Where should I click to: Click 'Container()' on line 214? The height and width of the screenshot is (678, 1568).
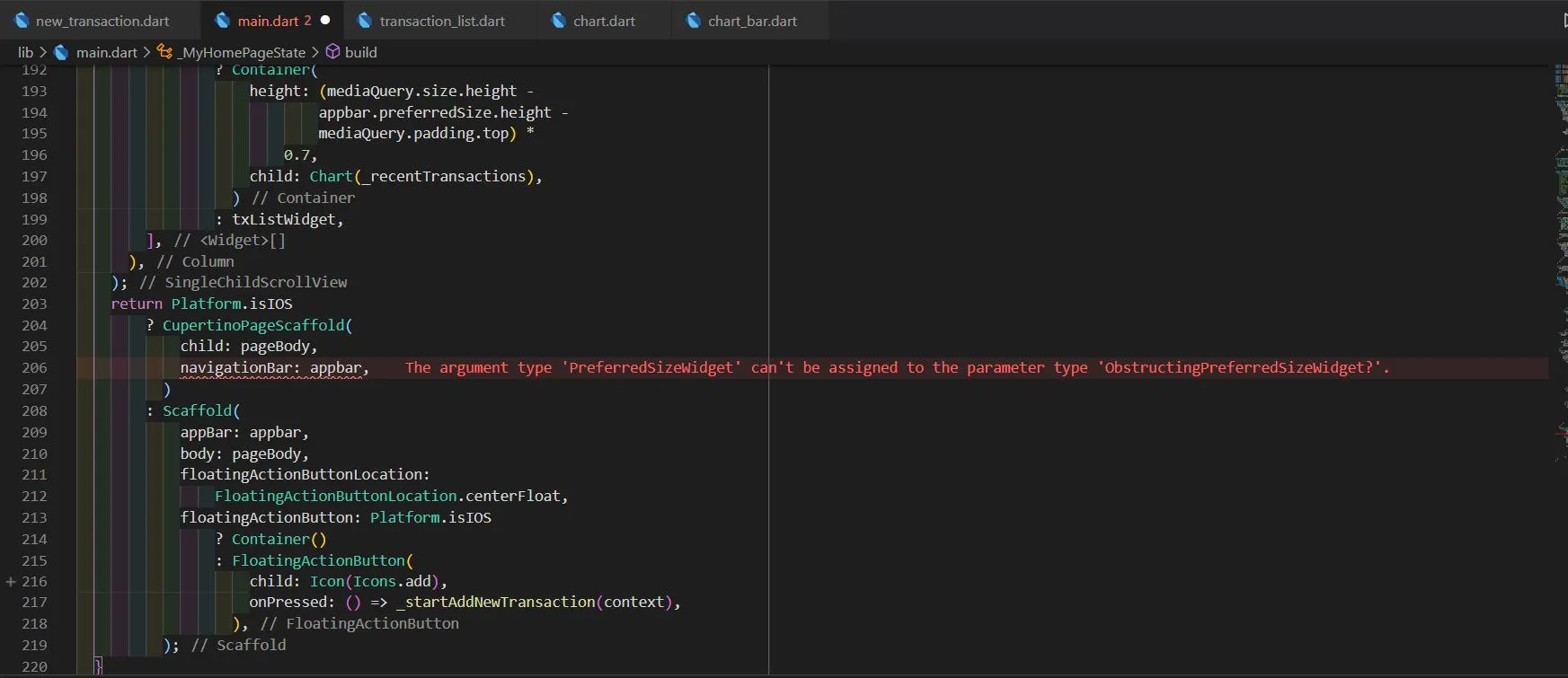pyautogui.click(x=279, y=539)
